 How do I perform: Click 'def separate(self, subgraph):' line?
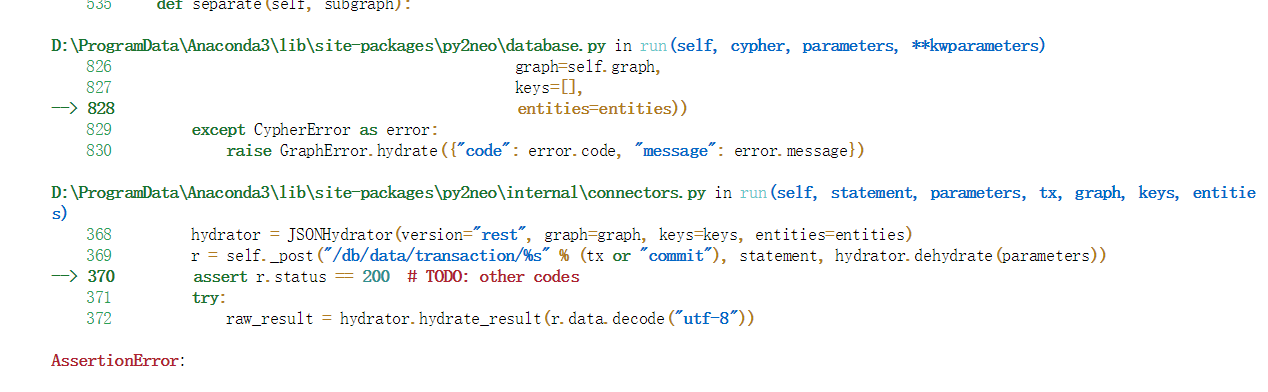point(284,5)
